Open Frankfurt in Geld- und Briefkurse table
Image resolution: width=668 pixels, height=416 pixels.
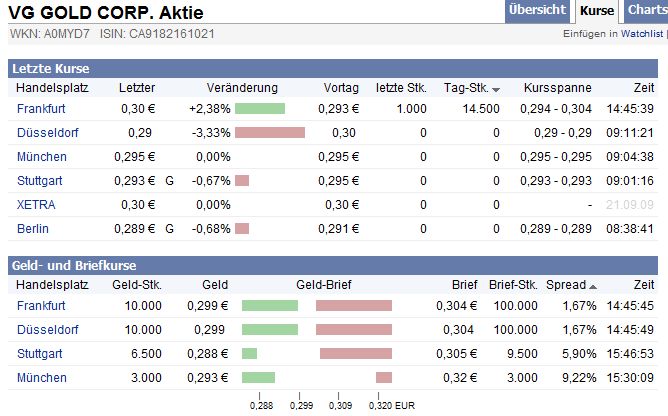pyautogui.click(x=41, y=305)
